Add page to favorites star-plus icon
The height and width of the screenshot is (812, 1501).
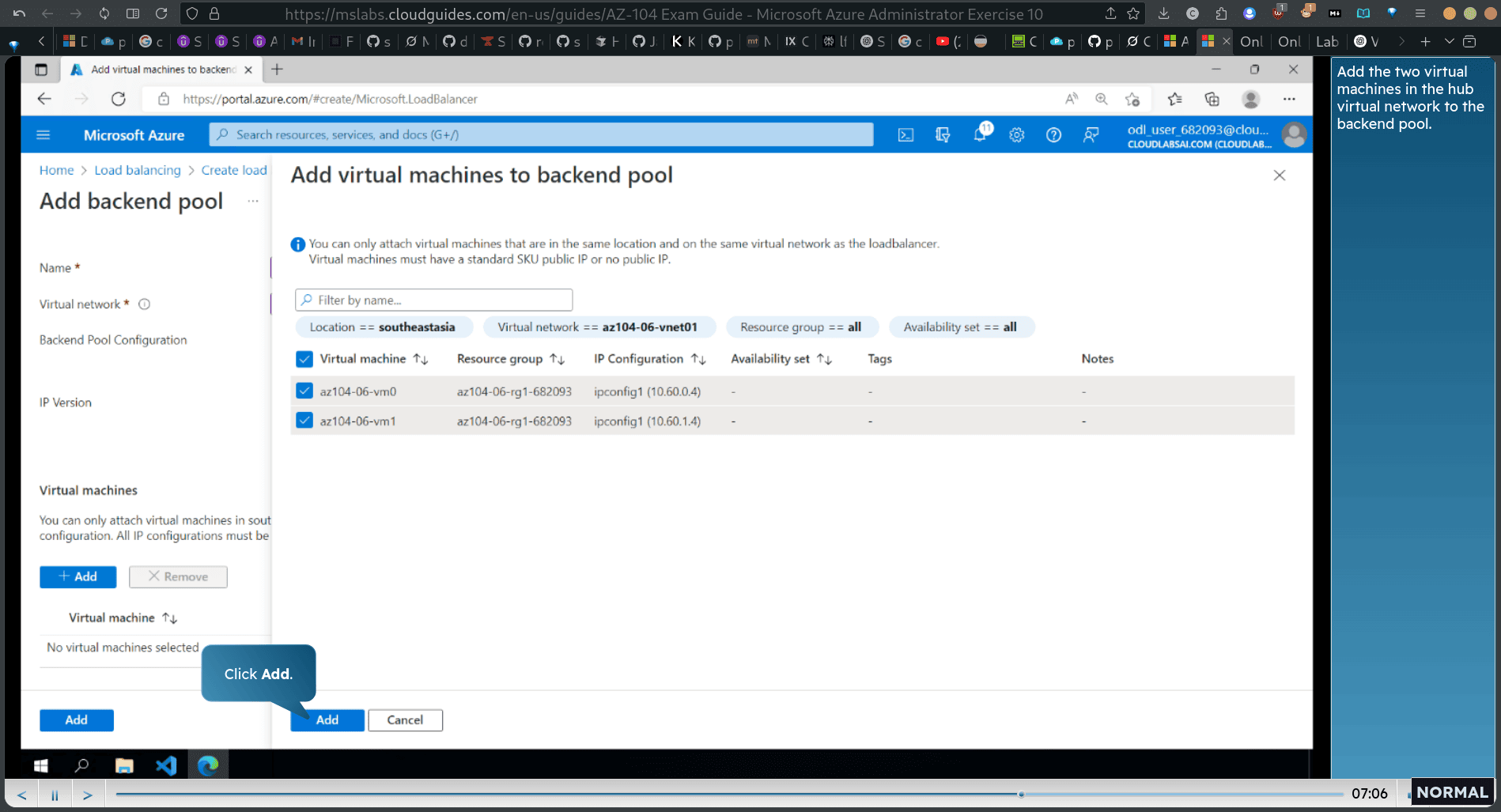coord(1132,99)
